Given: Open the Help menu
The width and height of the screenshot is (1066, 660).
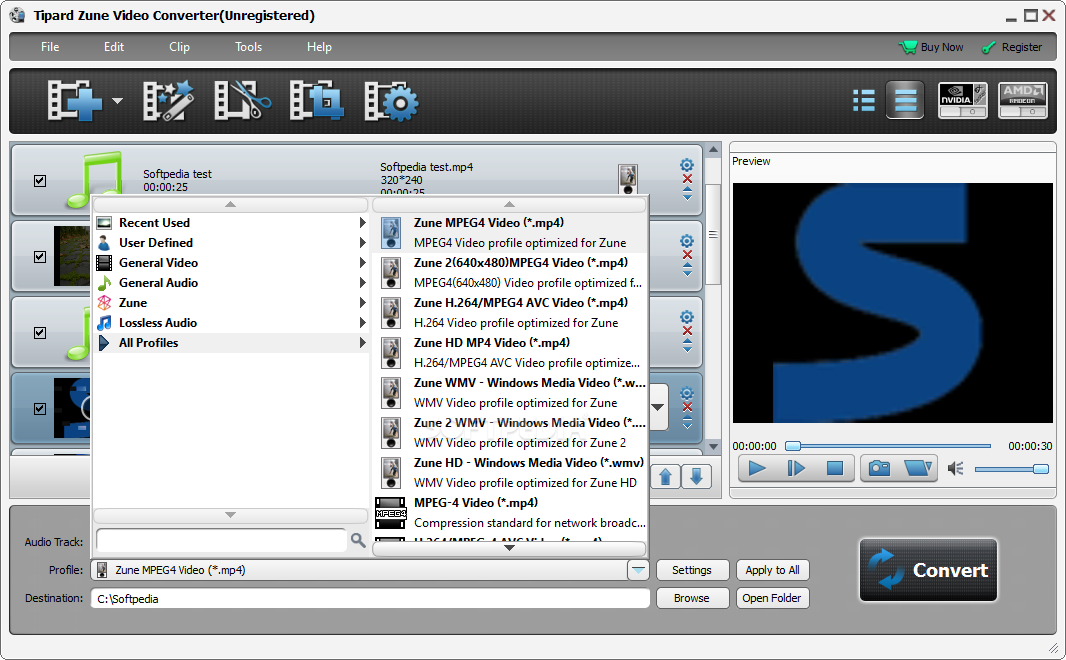Looking at the screenshot, I should click(319, 47).
